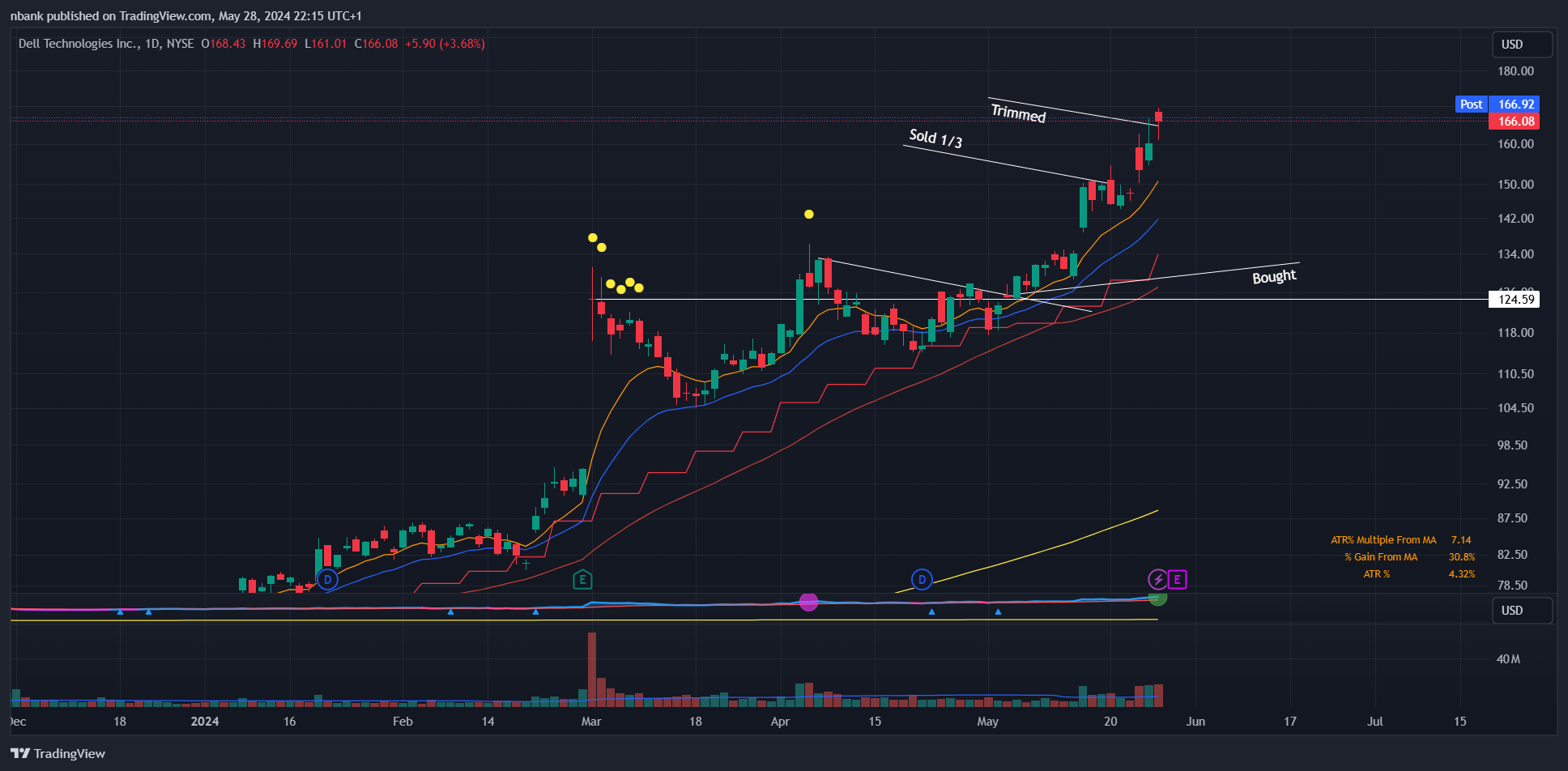1568x771 pixels.
Task: Click the blue triangle marker just right of May
Action: (998, 611)
